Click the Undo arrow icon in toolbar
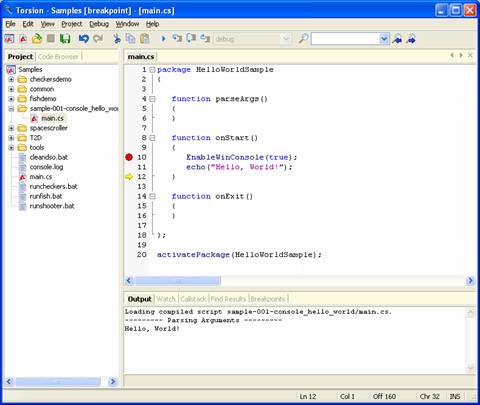Image resolution: width=480 pixels, height=405 pixels. click(x=84, y=39)
